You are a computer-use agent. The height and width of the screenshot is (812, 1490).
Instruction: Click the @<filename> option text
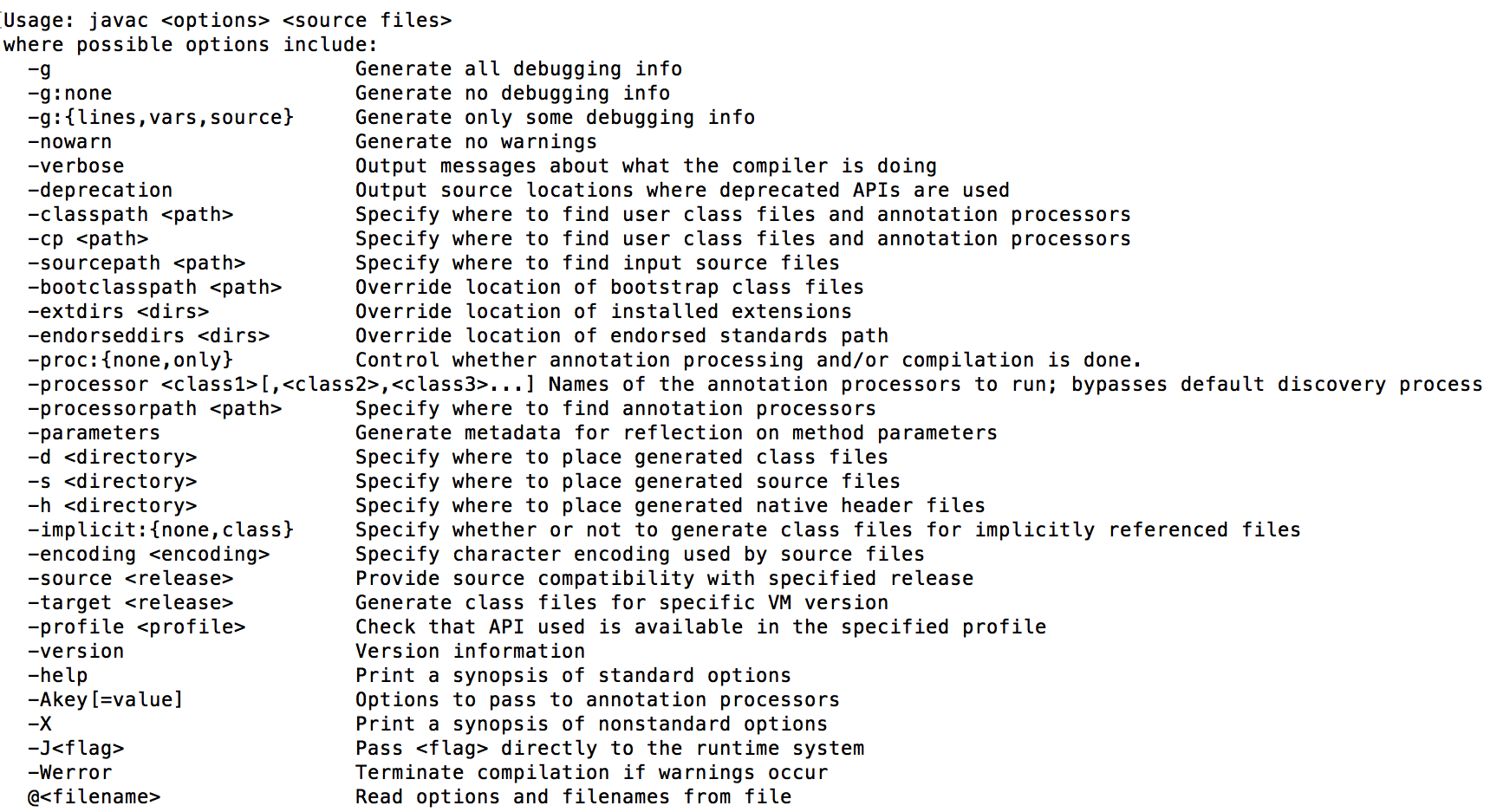[x=94, y=797]
